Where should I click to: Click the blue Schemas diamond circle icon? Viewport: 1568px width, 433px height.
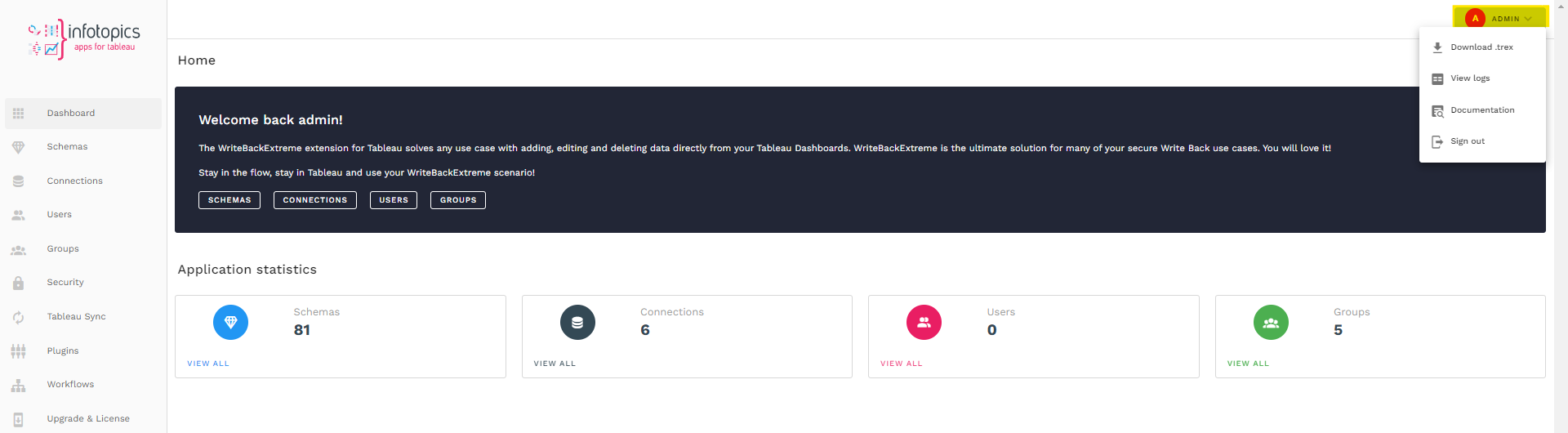(x=230, y=323)
